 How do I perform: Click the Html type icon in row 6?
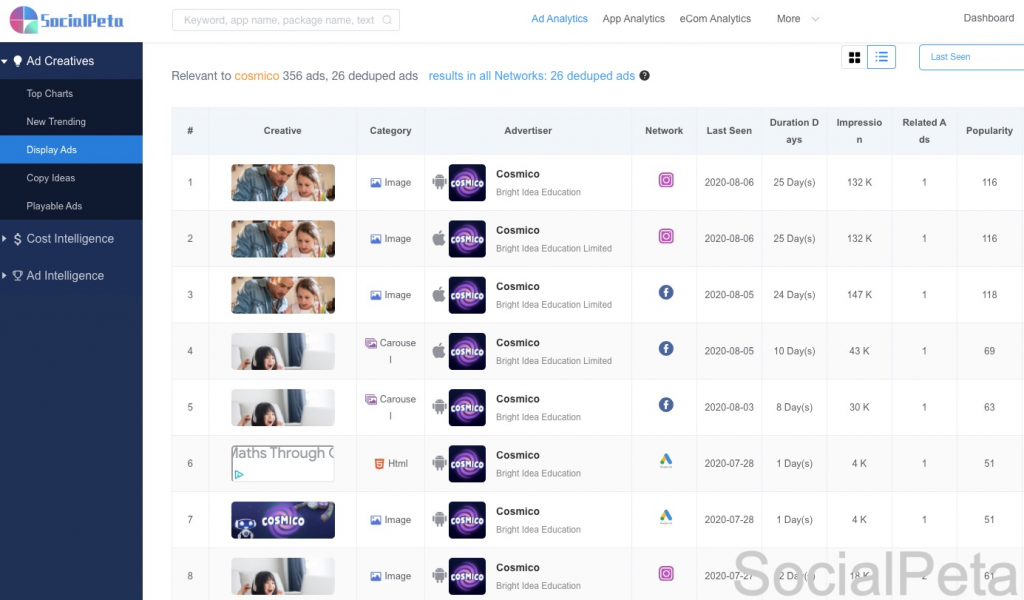pyautogui.click(x=379, y=464)
